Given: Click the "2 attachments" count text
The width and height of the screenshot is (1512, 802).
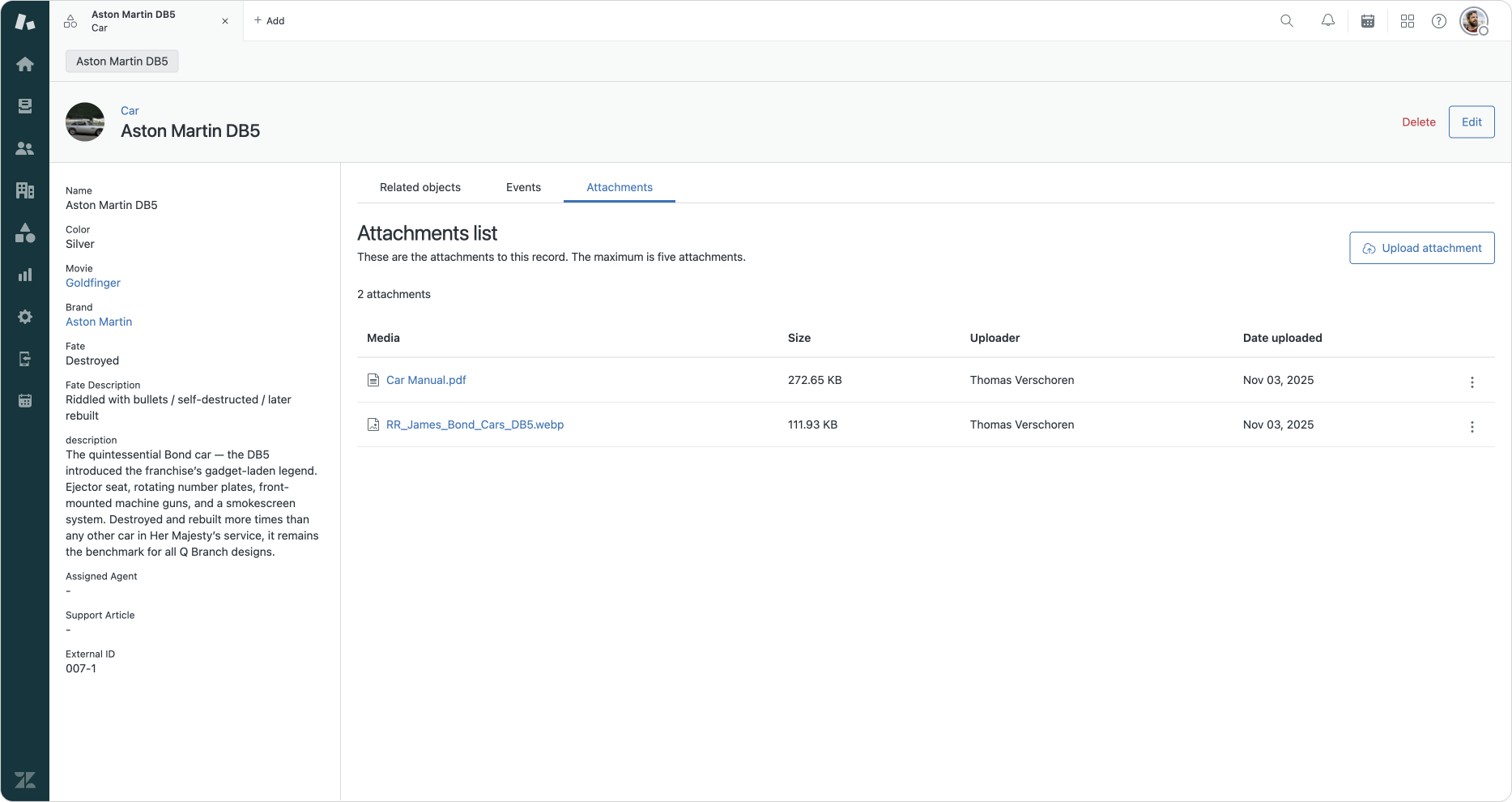Looking at the screenshot, I should point(394,294).
